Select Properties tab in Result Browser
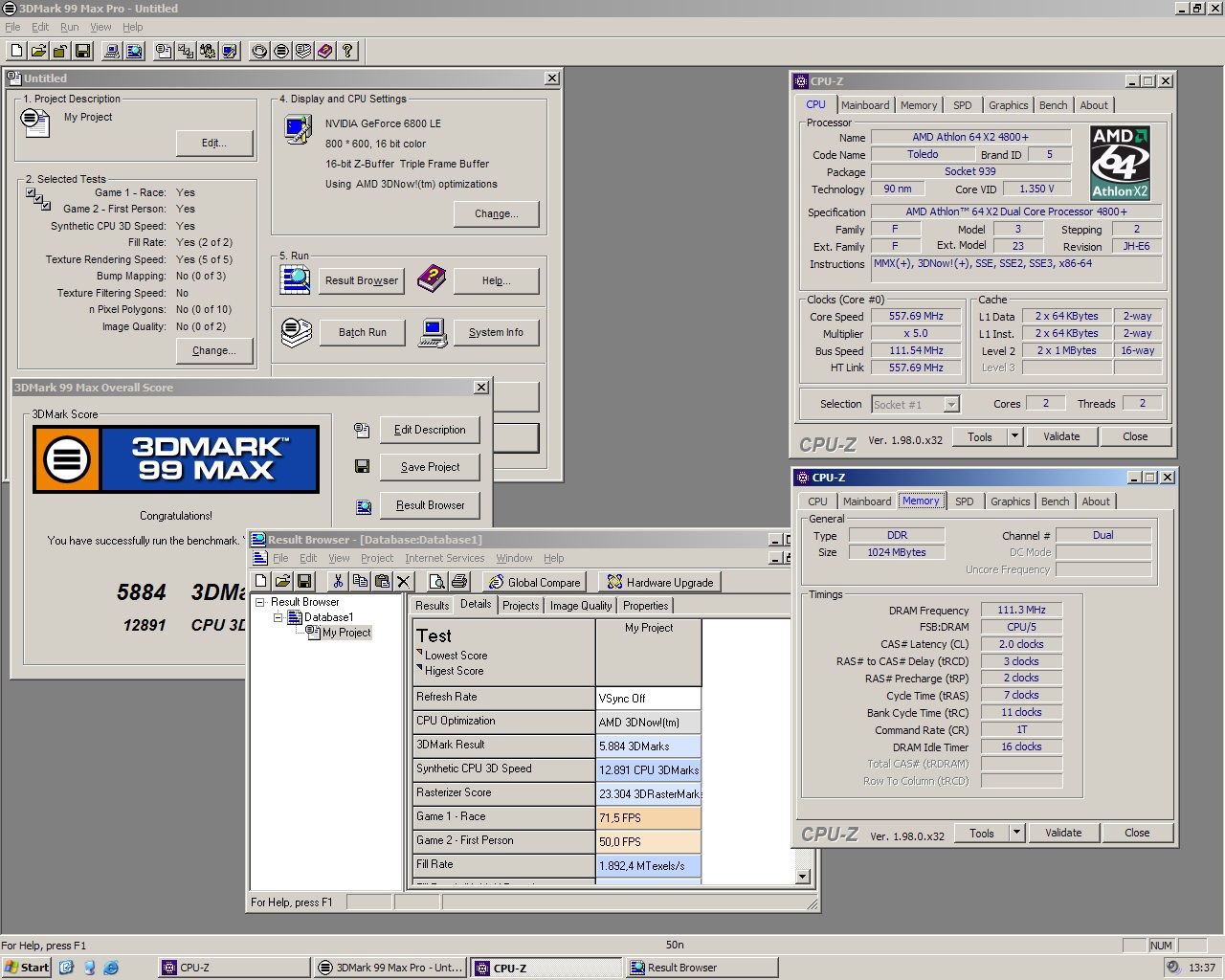 tap(646, 605)
